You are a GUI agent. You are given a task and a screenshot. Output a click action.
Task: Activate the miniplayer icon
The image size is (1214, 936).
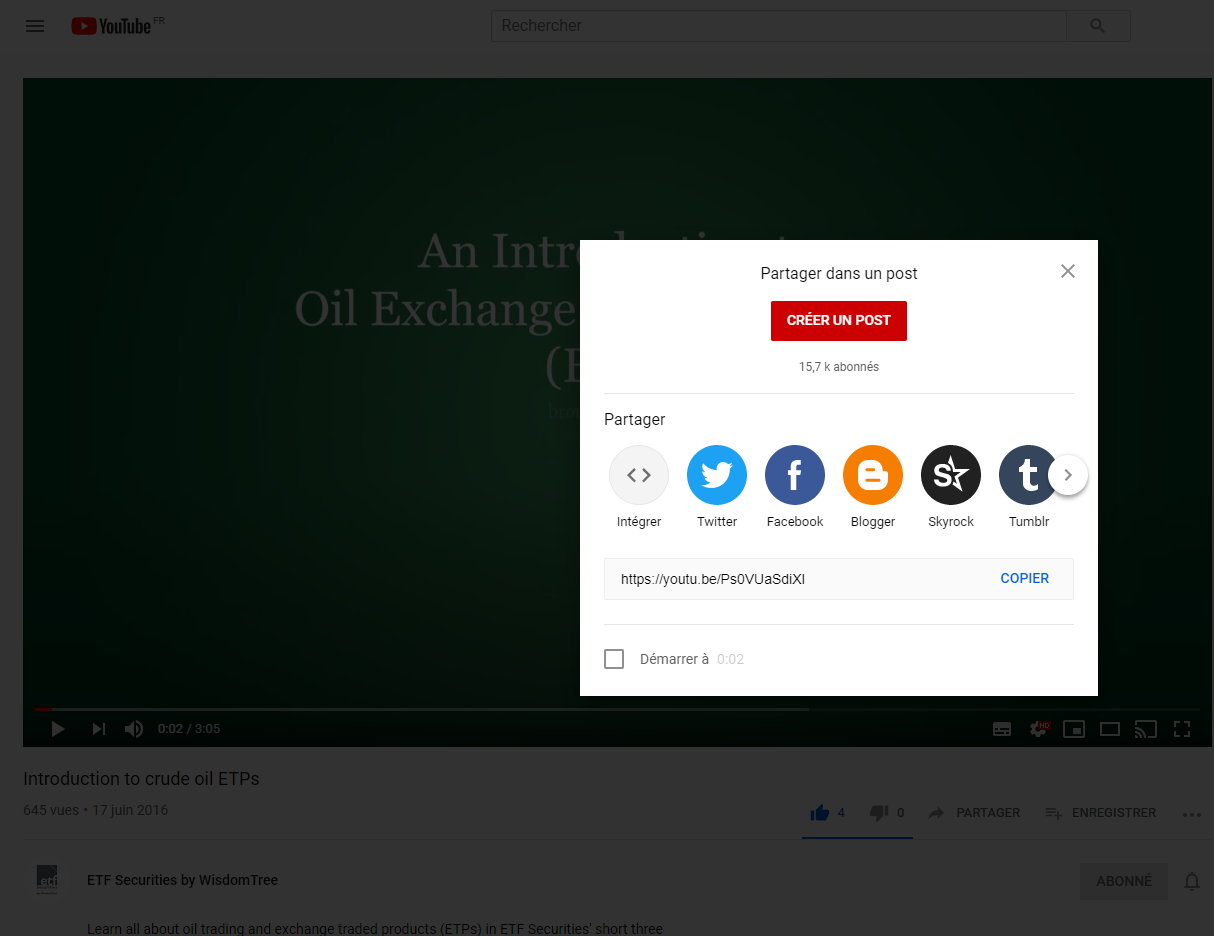click(x=1073, y=729)
